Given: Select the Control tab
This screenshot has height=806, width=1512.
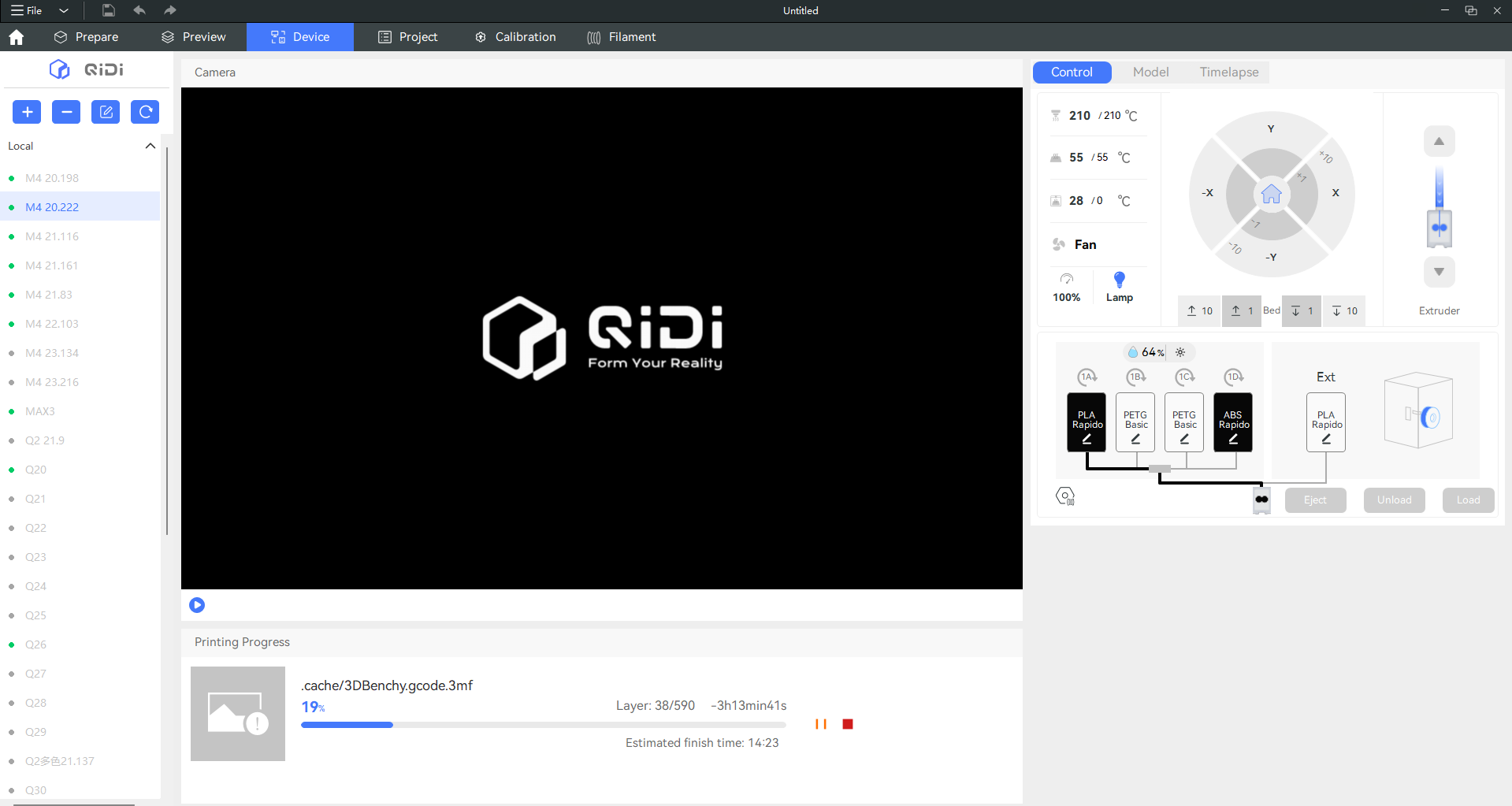Looking at the screenshot, I should click(x=1072, y=72).
